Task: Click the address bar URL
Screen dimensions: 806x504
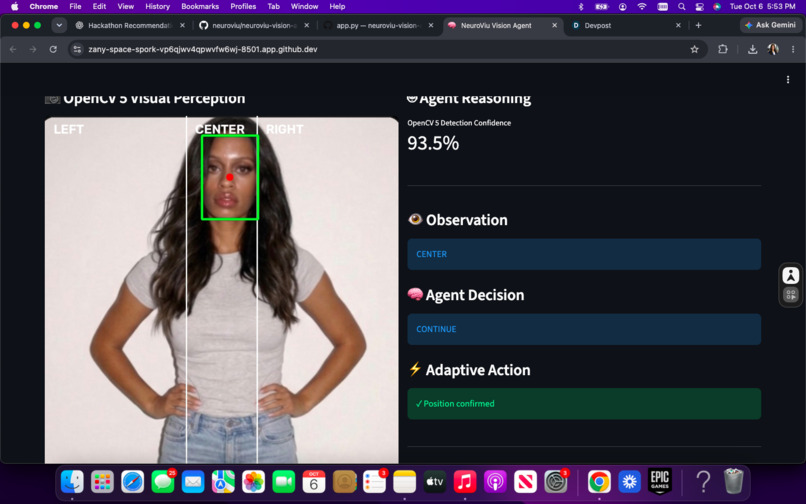Action: [203, 49]
